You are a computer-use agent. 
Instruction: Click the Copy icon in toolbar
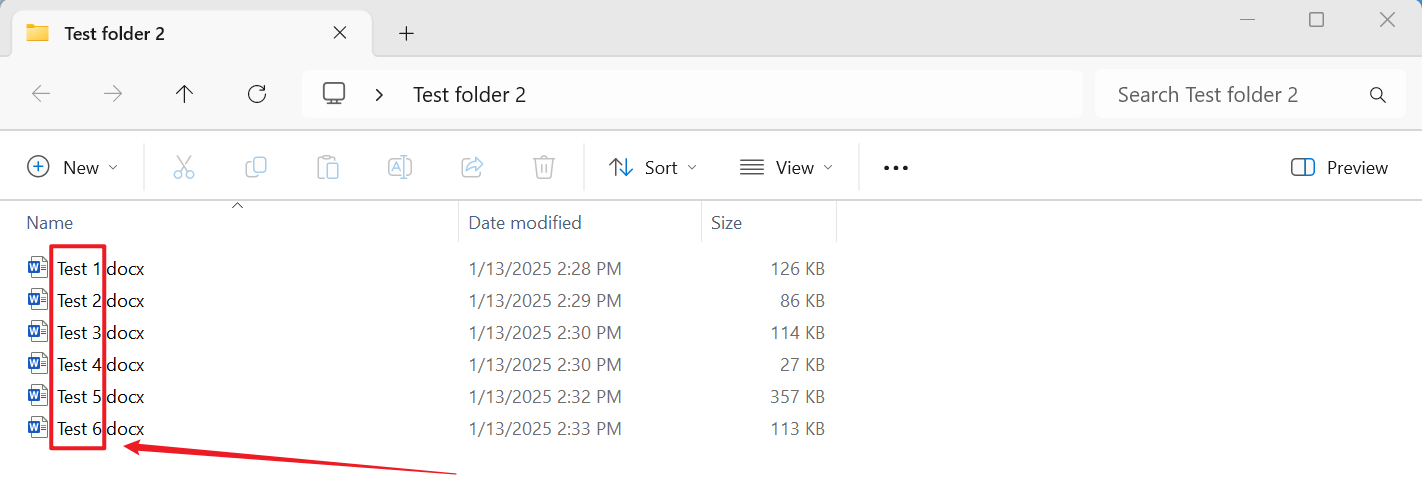pyautogui.click(x=256, y=168)
